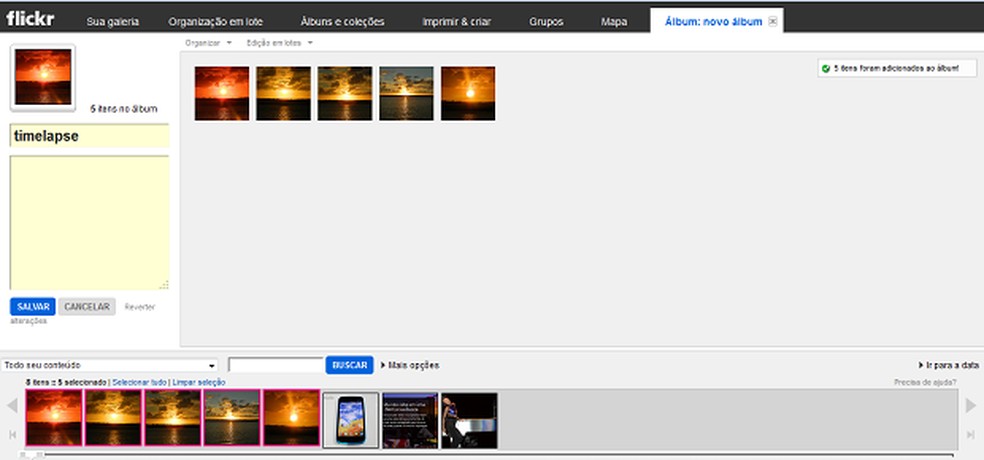Expand 'Ir para a data' option
Image resolution: width=984 pixels, height=460 pixels.
pos(948,365)
